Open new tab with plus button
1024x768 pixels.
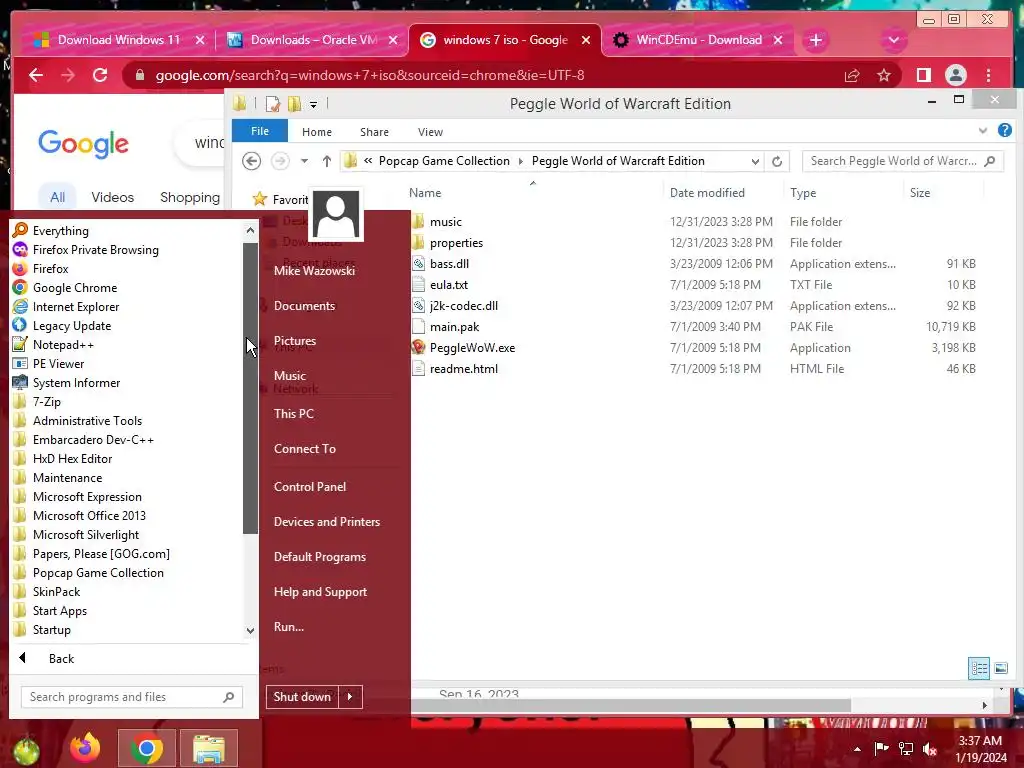[x=815, y=40]
